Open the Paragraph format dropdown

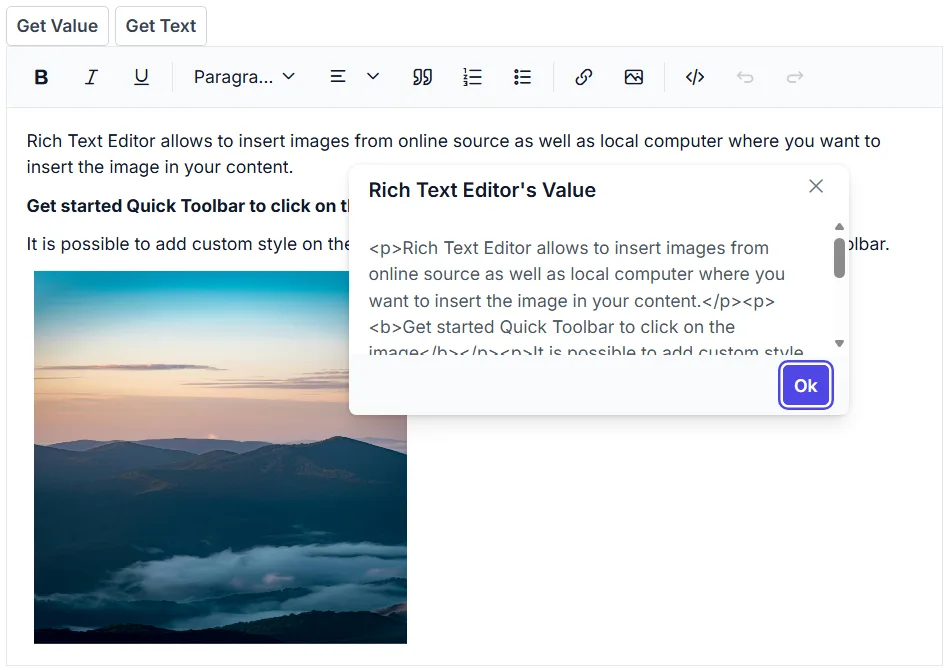point(244,77)
